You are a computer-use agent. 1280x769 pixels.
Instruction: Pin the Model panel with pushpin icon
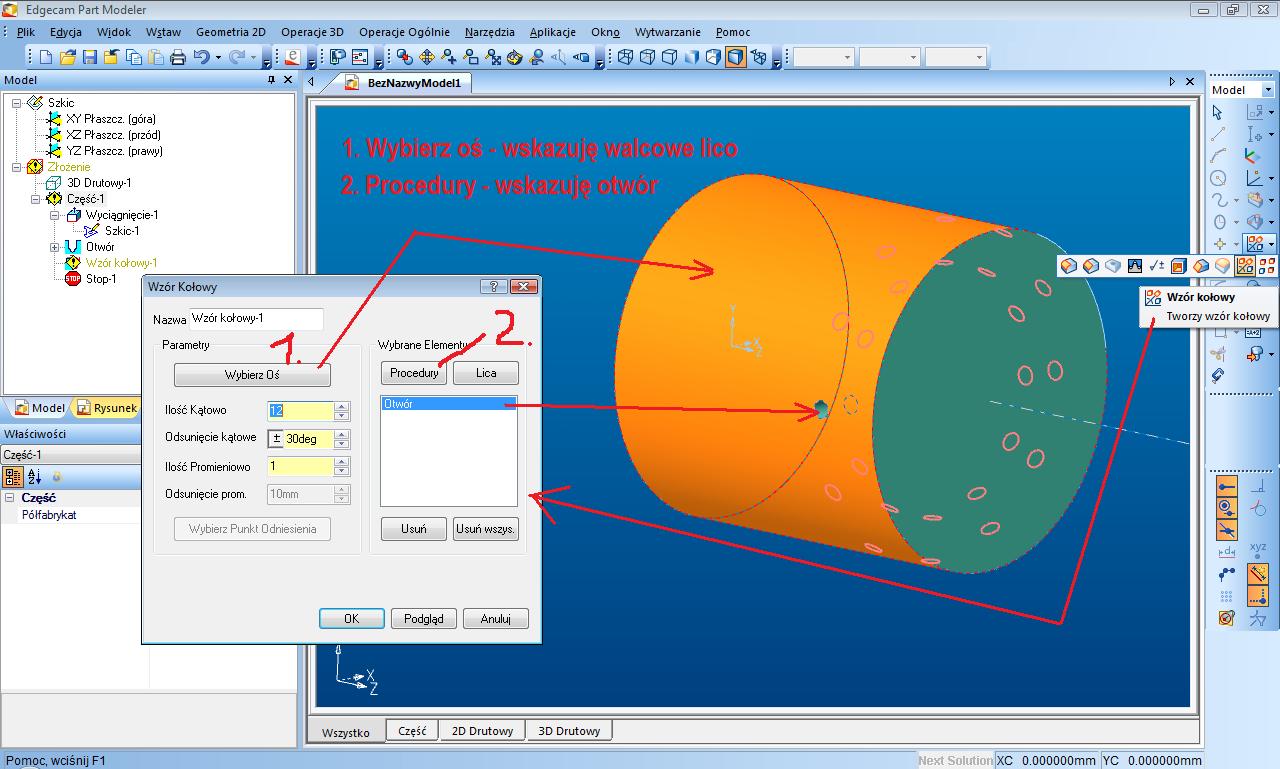(x=271, y=80)
